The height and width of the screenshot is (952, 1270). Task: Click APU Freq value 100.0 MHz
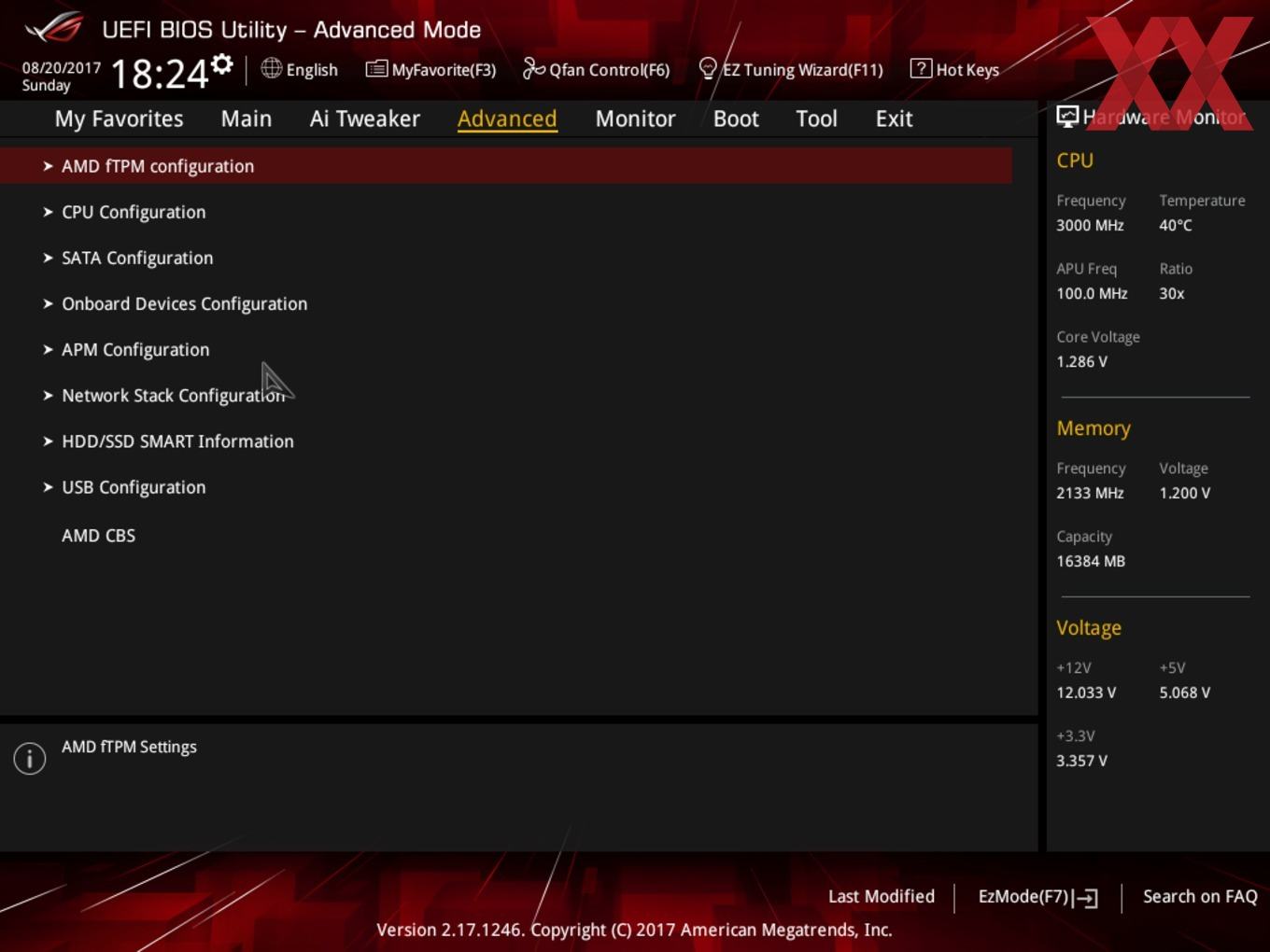click(x=1092, y=293)
